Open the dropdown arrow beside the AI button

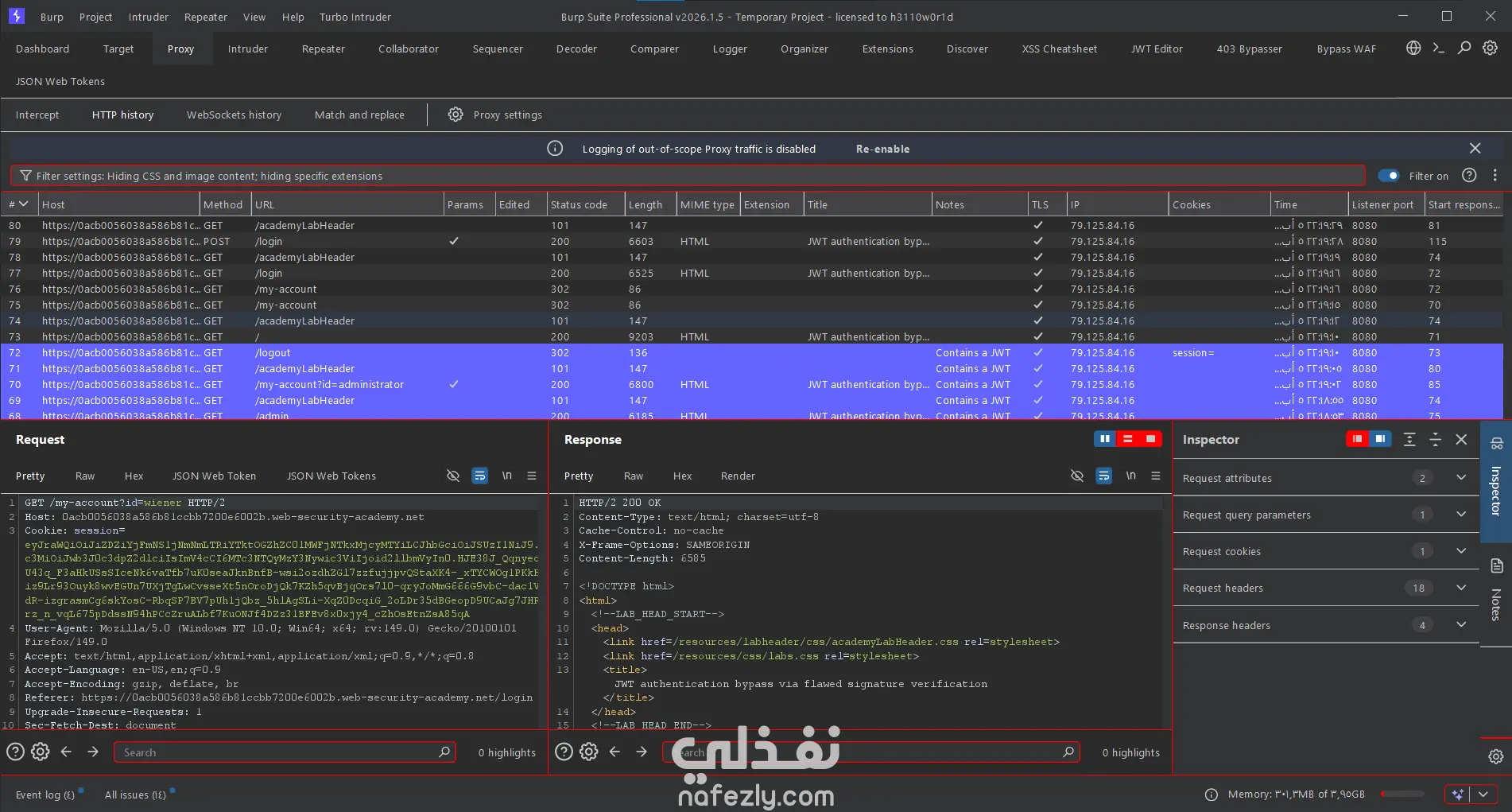point(1483,795)
